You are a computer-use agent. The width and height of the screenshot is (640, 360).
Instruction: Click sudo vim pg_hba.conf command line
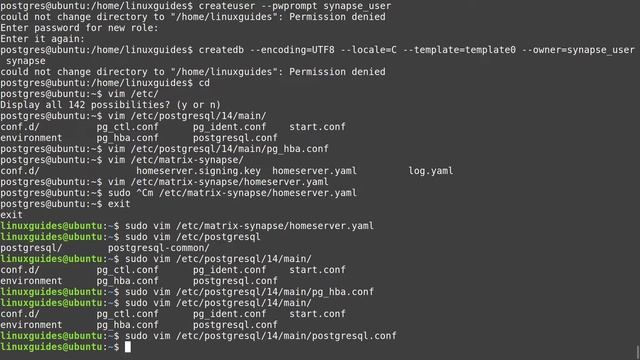(x=249, y=292)
